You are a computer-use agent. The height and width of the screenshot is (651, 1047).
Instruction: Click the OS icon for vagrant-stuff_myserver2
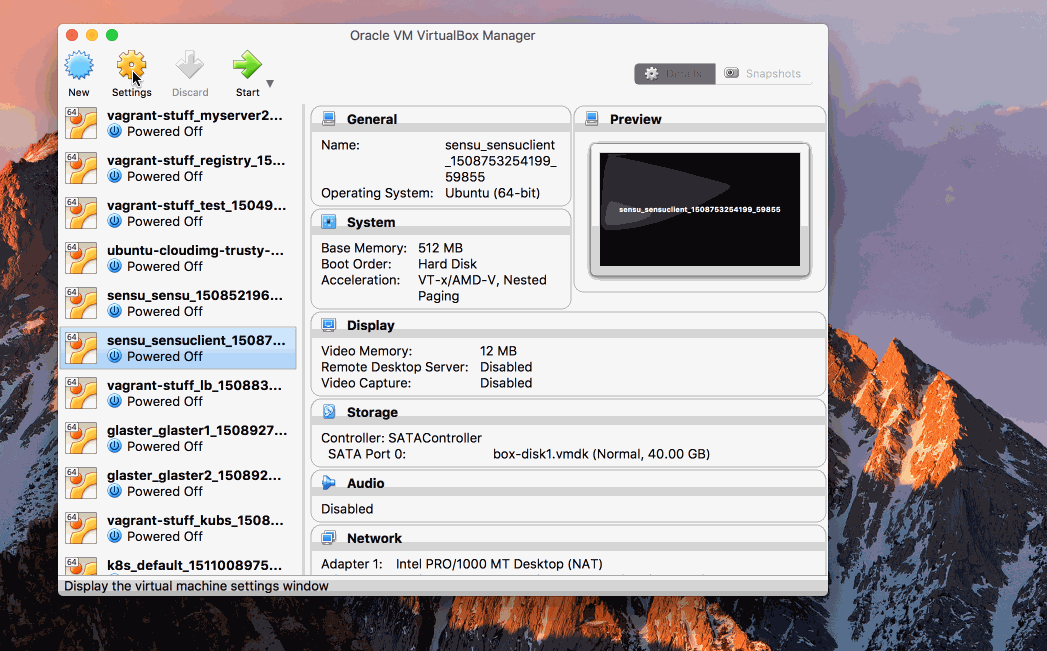tap(81, 123)
